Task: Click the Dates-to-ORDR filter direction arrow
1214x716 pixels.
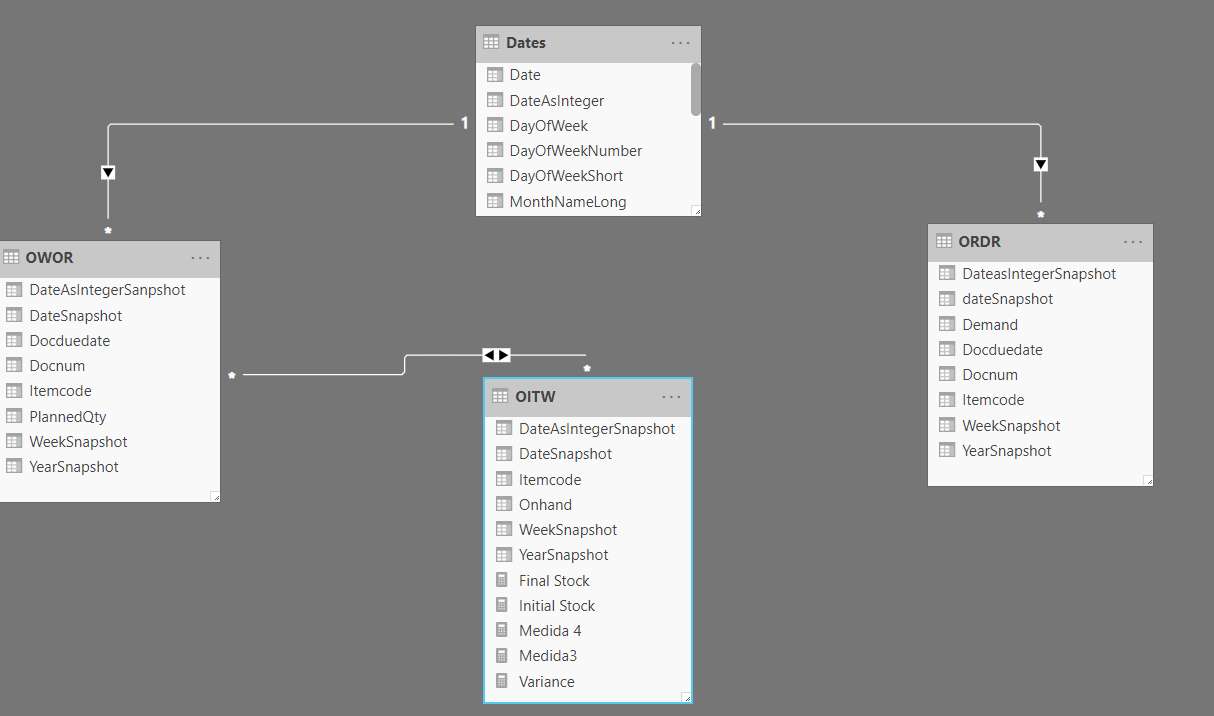Action: (1041, 164)
